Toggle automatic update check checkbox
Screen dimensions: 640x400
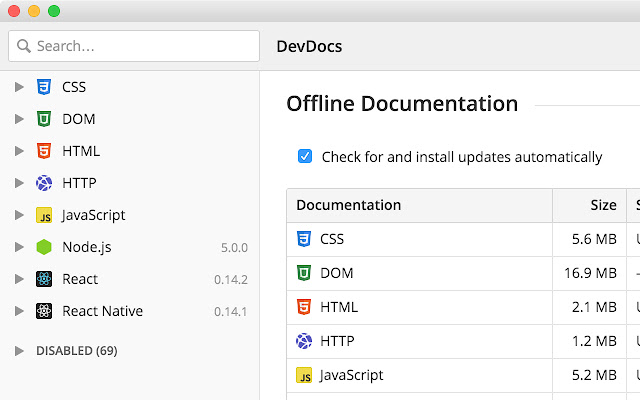point(305,156)
